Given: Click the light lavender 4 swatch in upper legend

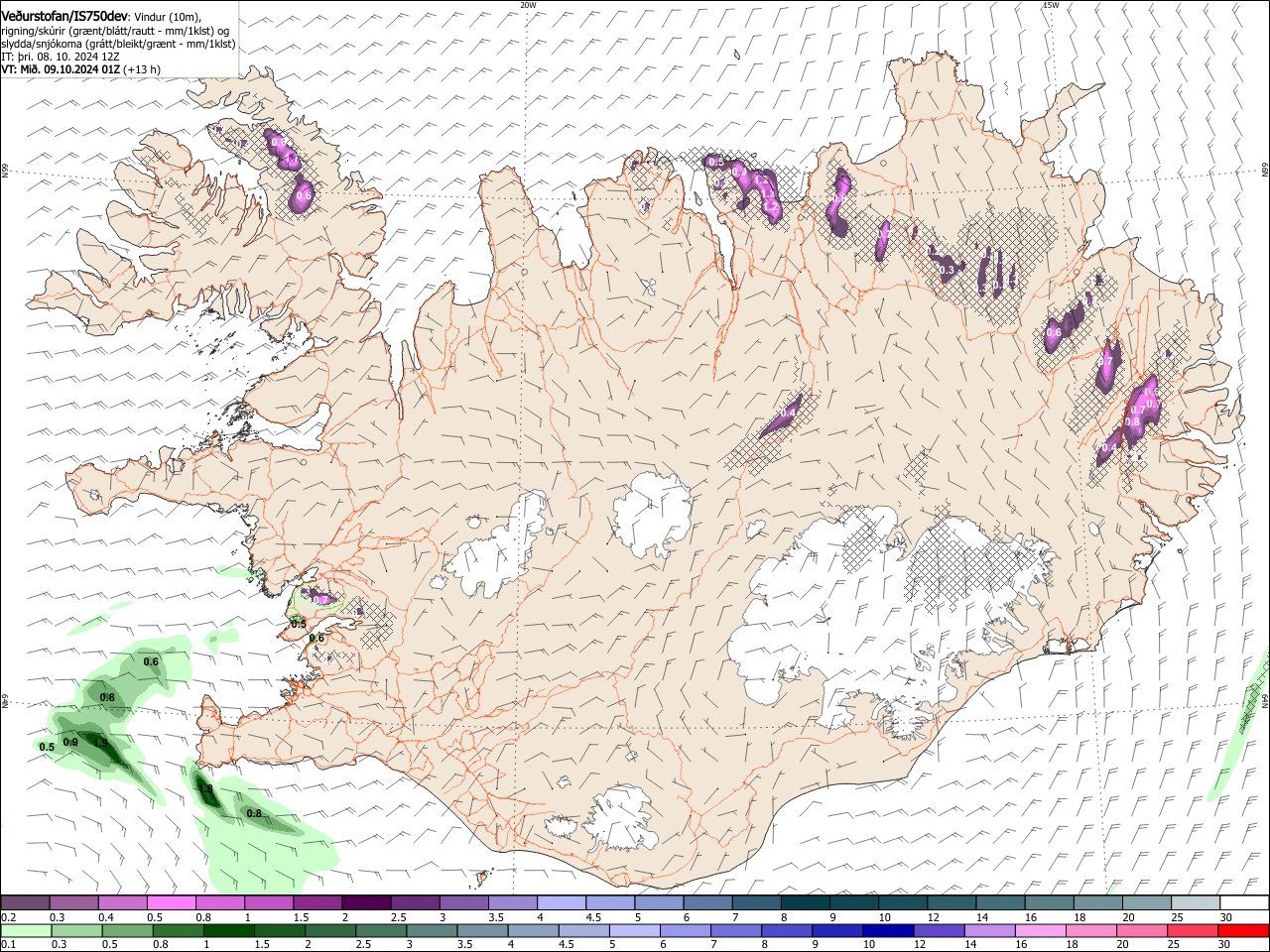Looking at the screenshot, I should coord(562,902).
